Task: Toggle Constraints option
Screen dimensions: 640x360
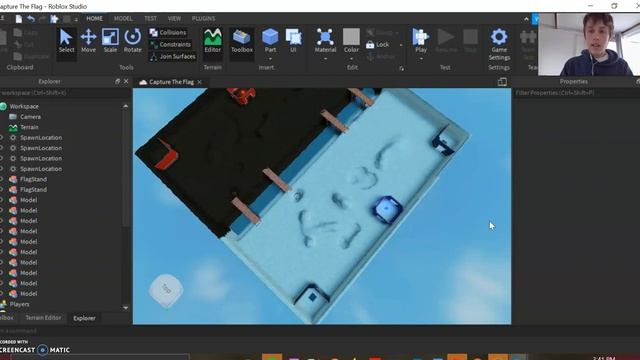Action: pos(170,44)
